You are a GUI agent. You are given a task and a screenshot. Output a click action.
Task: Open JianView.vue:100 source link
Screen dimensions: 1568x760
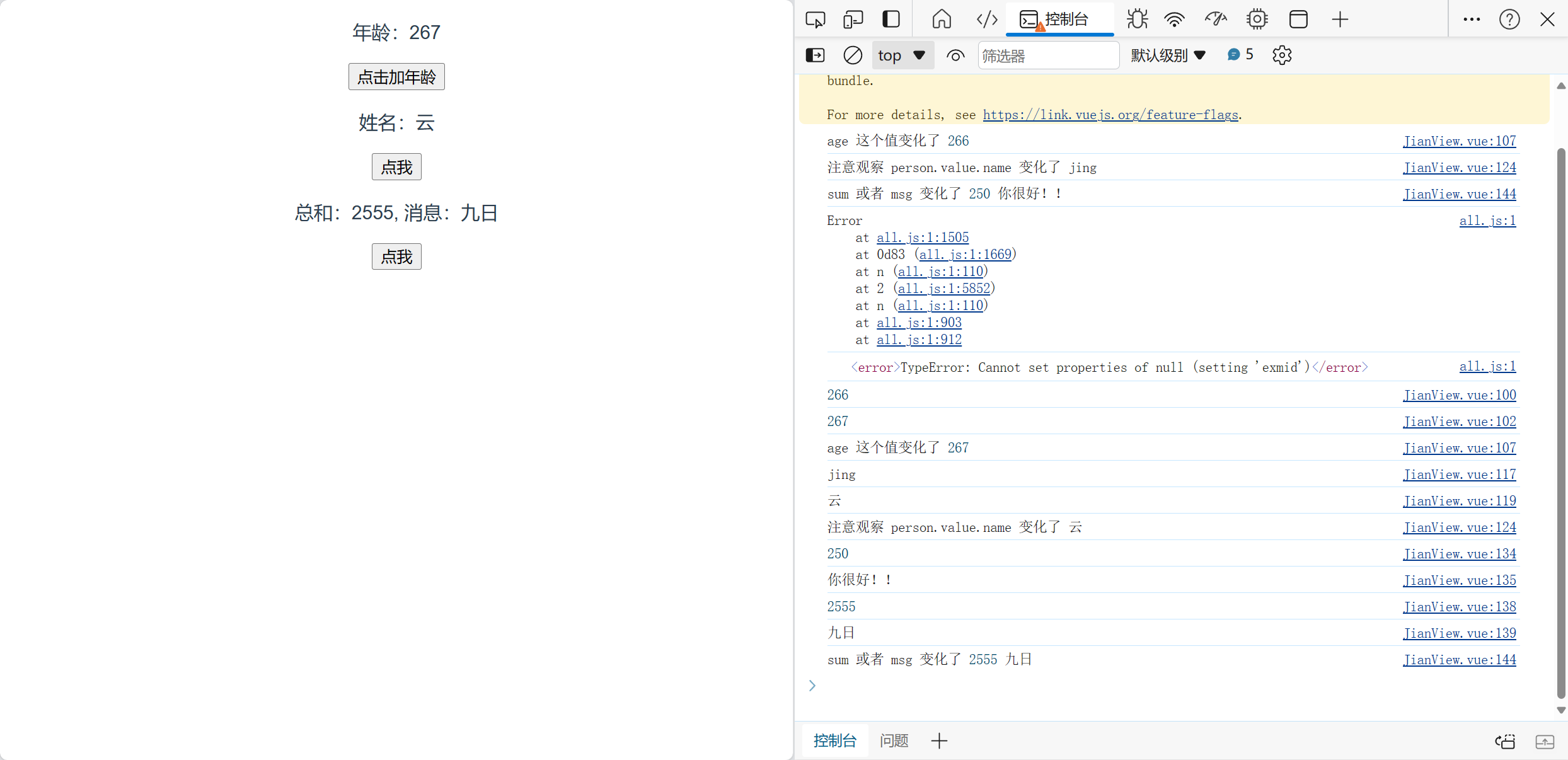coord(1459,395)
